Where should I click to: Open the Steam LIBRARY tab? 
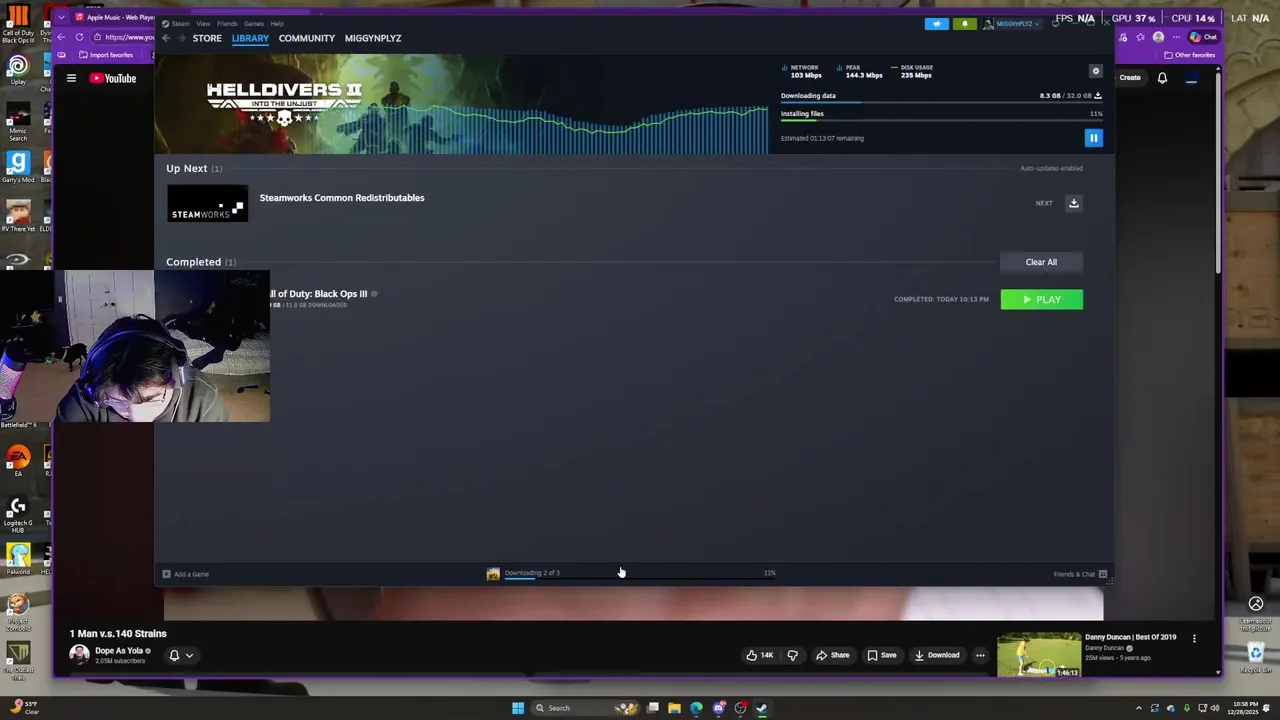tap(250, 38)
